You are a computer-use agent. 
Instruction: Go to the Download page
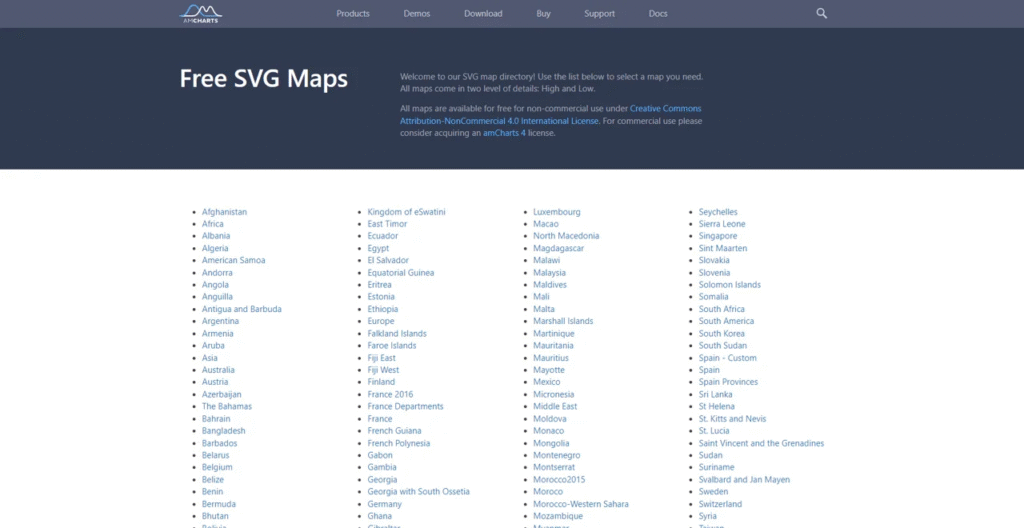pyautogui.click(x=483, y=14)
